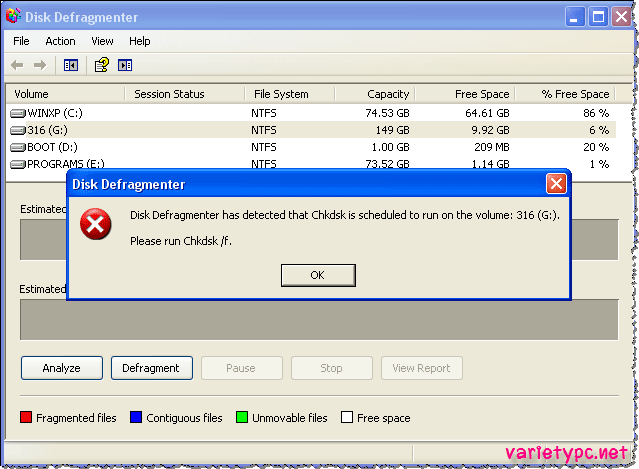Click OK in the Chkdsk warning dialog
The width and height of the screenshot is (639, 469).
[318, 275]
